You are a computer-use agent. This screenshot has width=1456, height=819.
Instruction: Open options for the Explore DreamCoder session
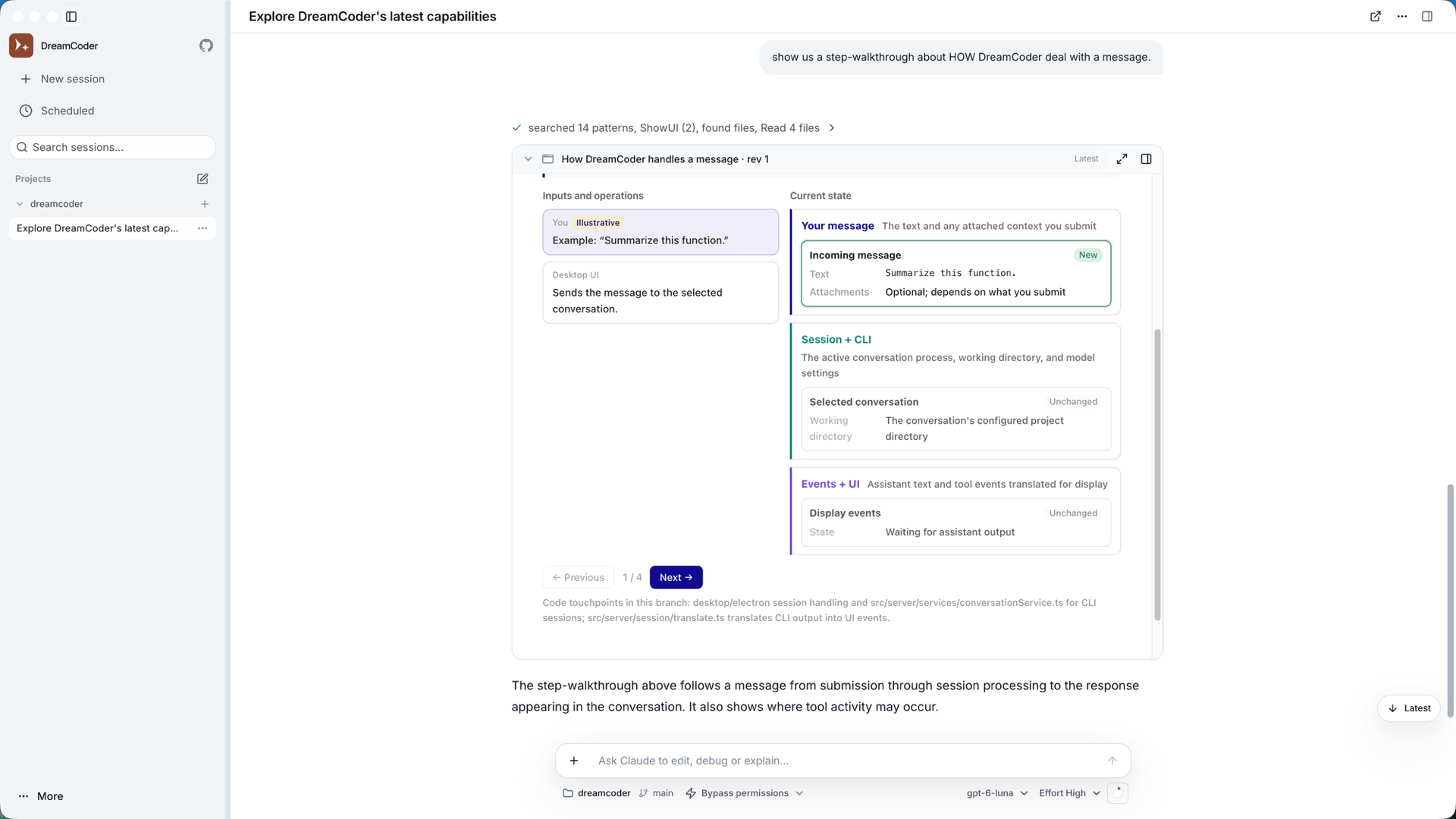202,228
